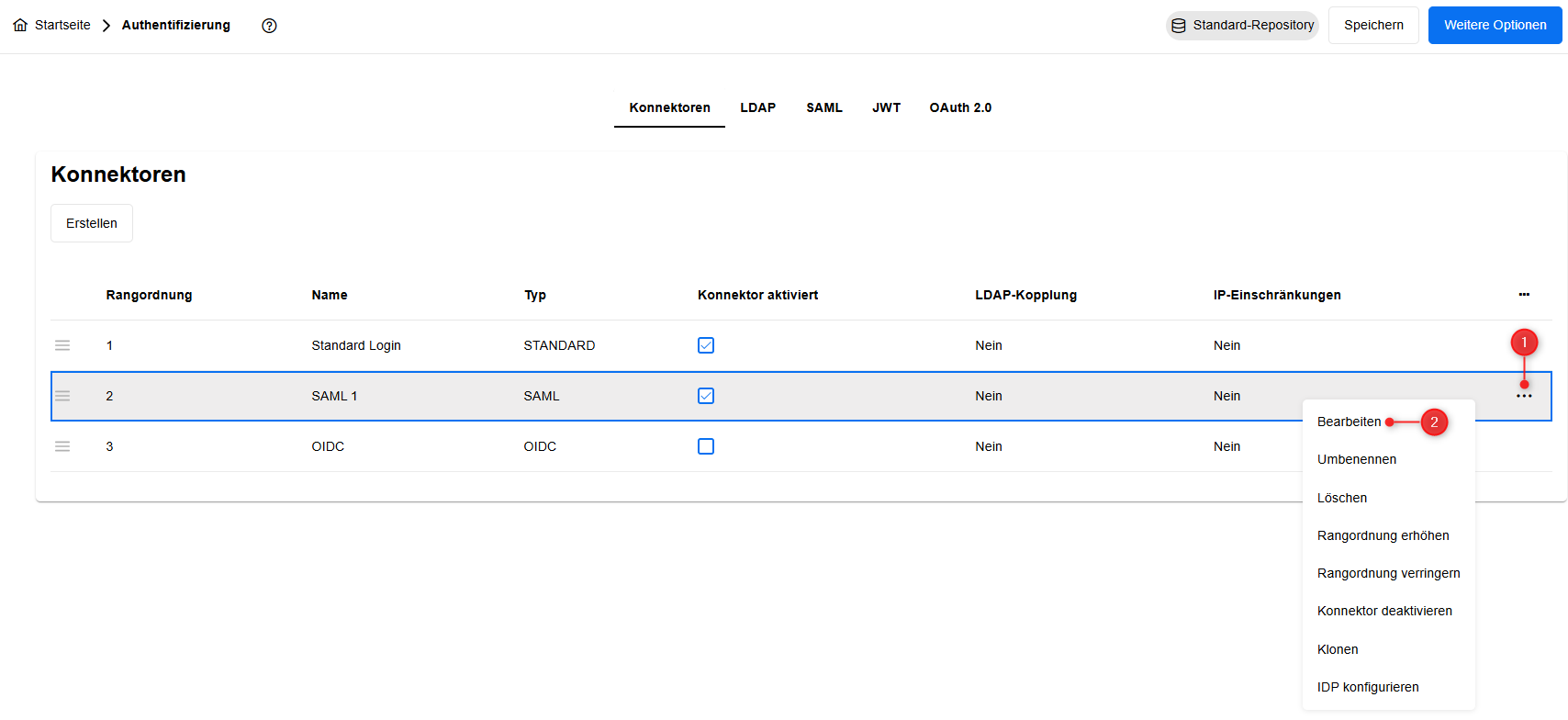Switch to the LDAP tab
Viewport: 1568px width, 720px height.
click(x=757, y=107)
